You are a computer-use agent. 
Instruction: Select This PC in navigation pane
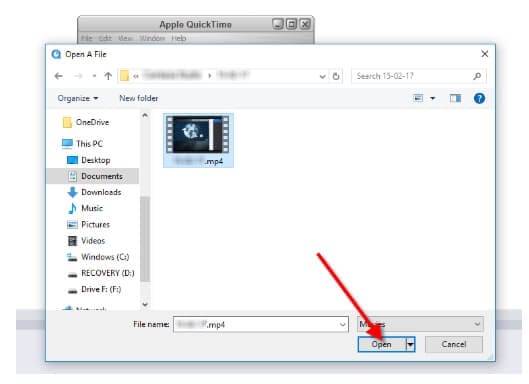coord(89,144)
